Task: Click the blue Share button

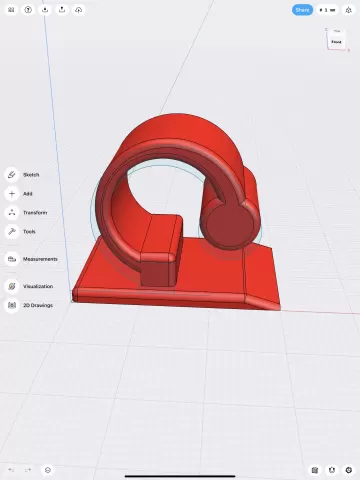Action: click(x=302, y=10)
